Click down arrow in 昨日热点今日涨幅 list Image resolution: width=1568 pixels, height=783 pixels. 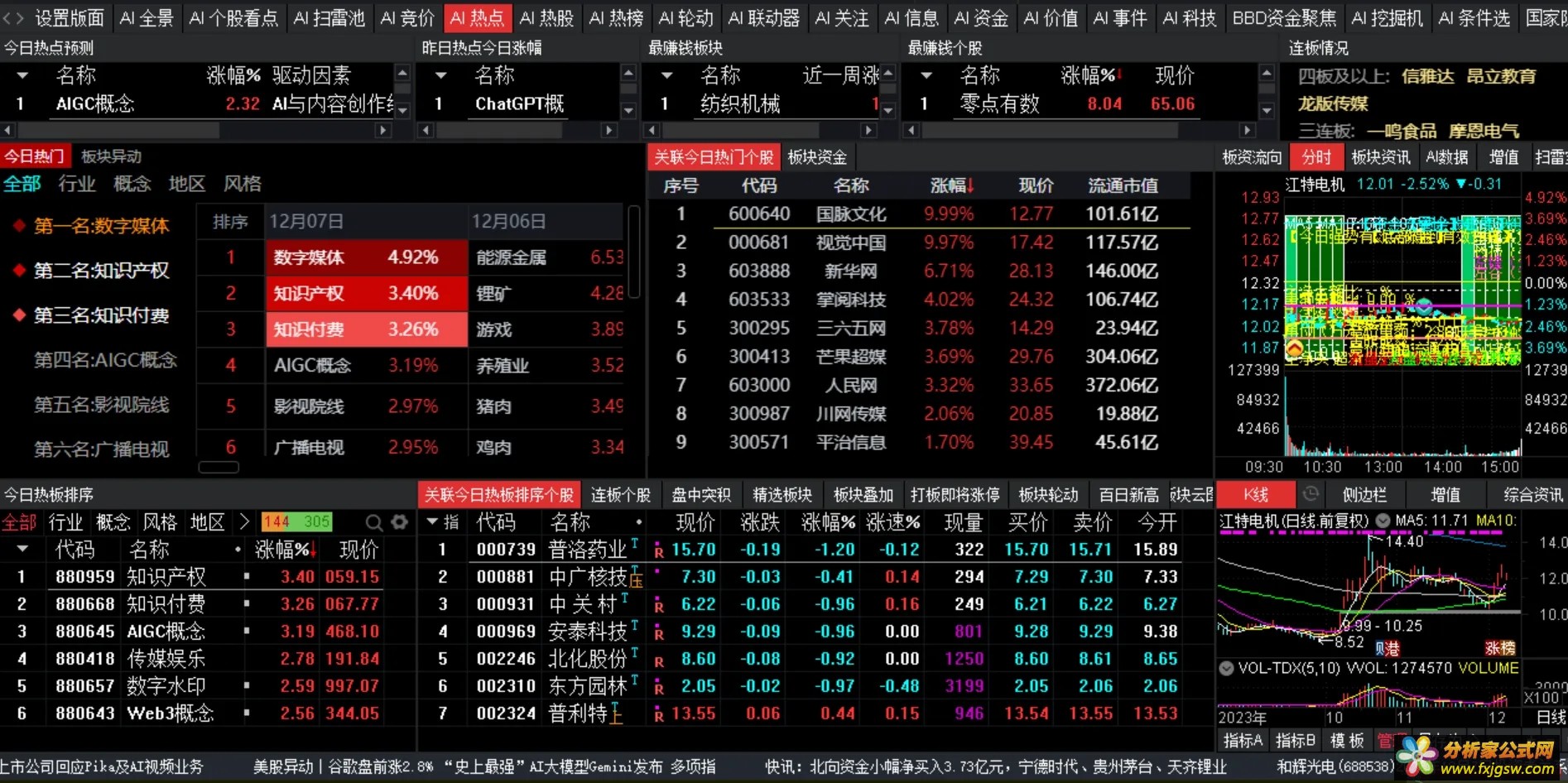pos(628,110)
